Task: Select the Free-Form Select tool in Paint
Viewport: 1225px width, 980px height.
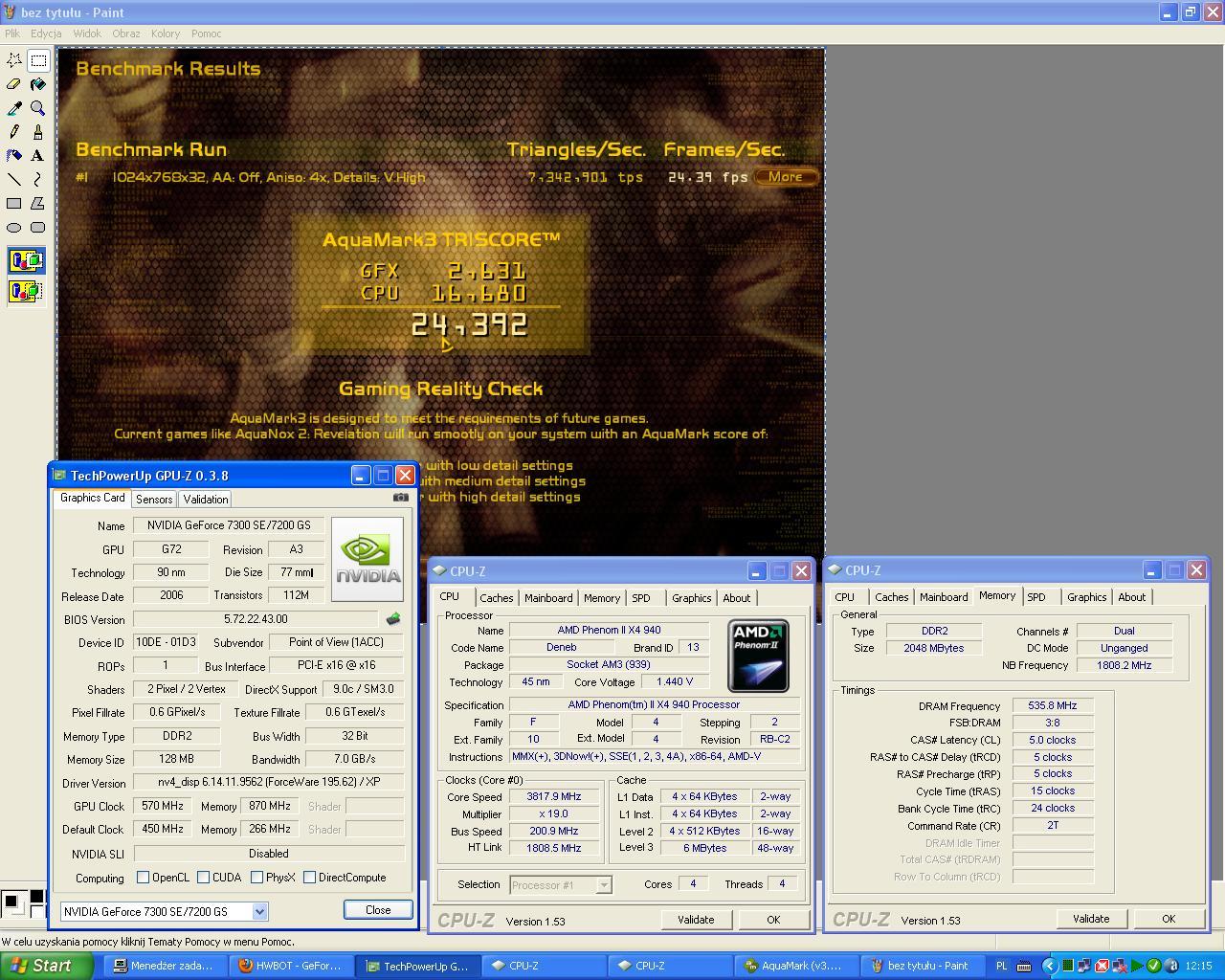Action: pyautogui.click(x=14, y=60)
